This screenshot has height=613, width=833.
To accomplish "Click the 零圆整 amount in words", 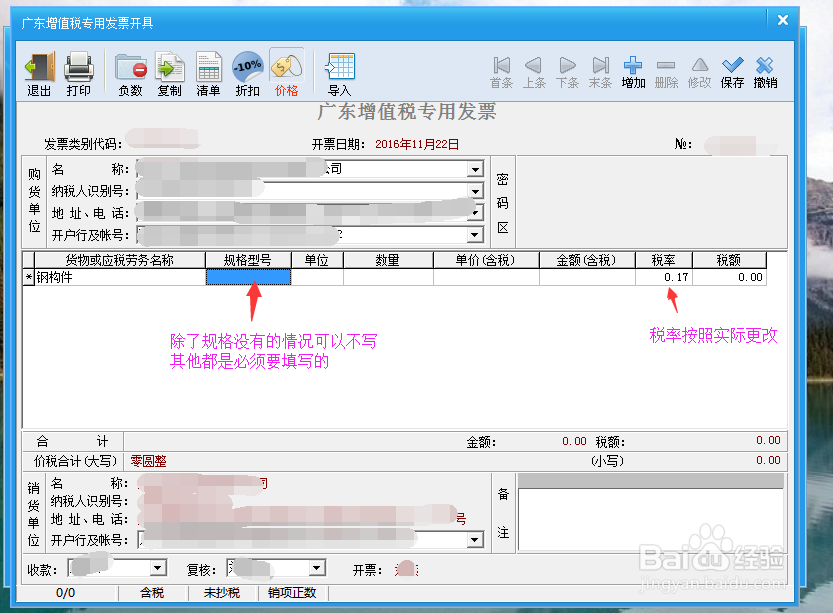I will (x=149, y=461).
